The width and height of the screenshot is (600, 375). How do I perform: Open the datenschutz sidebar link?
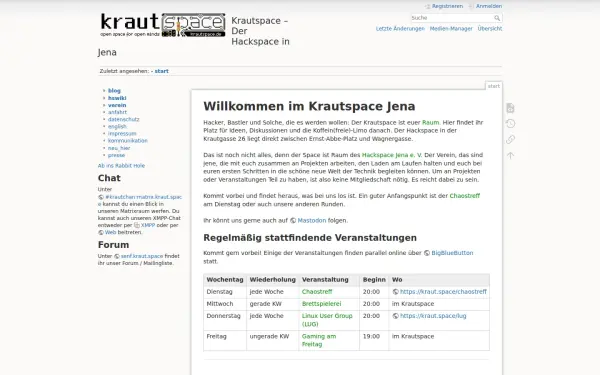pyautogui.click(x=124, y=119)
